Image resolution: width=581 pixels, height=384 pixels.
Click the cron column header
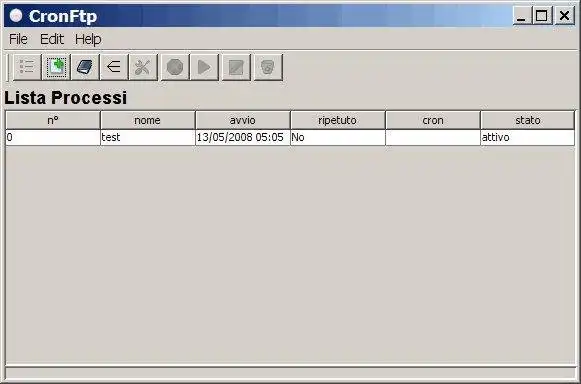click(433, 120)
